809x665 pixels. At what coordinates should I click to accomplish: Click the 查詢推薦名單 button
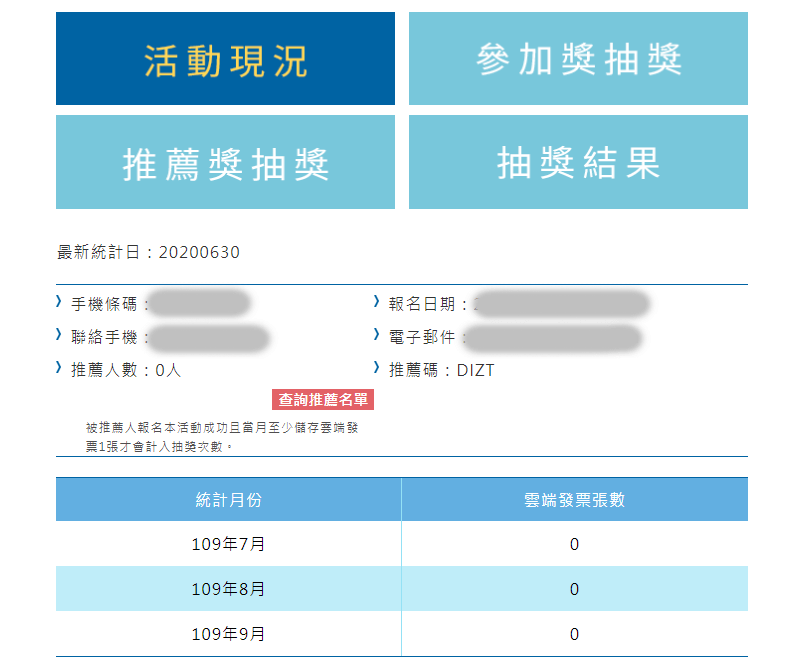[322, 397]
